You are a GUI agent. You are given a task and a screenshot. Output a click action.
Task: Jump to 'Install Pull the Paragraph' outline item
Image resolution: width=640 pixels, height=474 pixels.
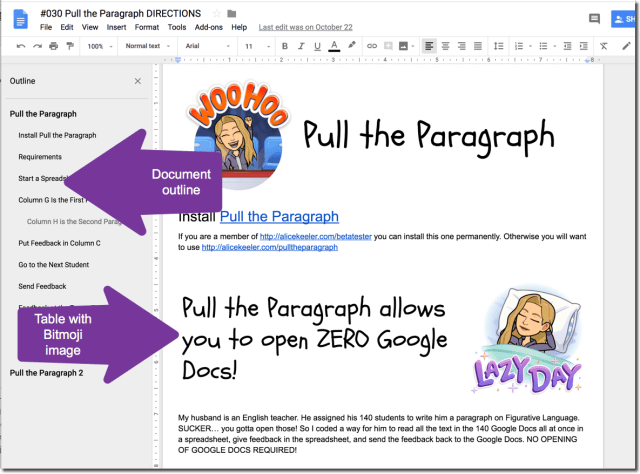pyautogui.click(x=57, y=136)
